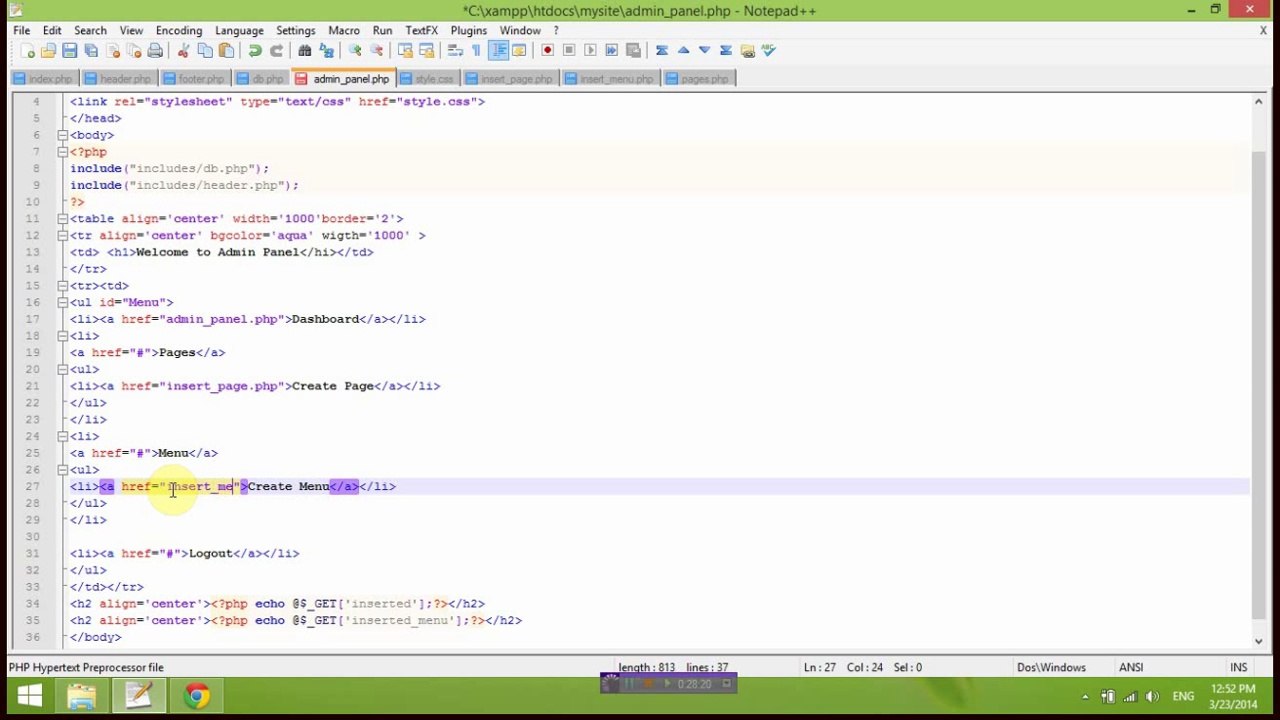Screen dimensions: 1280x720
Task: Collapse the table fold on line 11
Action: 62,219
